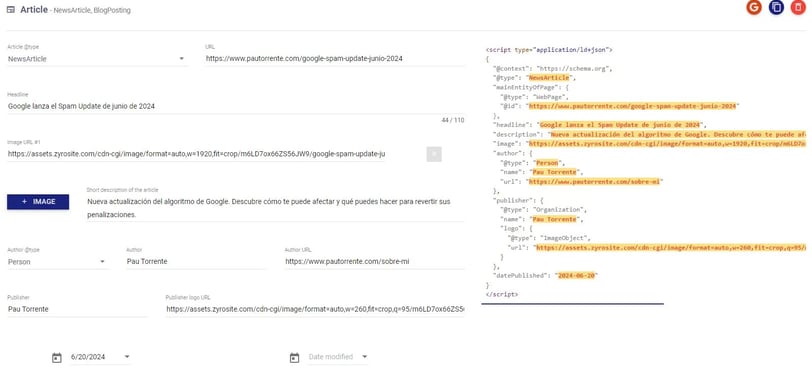Click the "ImageObject" logo type line

pyautogui.click(x=549, y=238)
